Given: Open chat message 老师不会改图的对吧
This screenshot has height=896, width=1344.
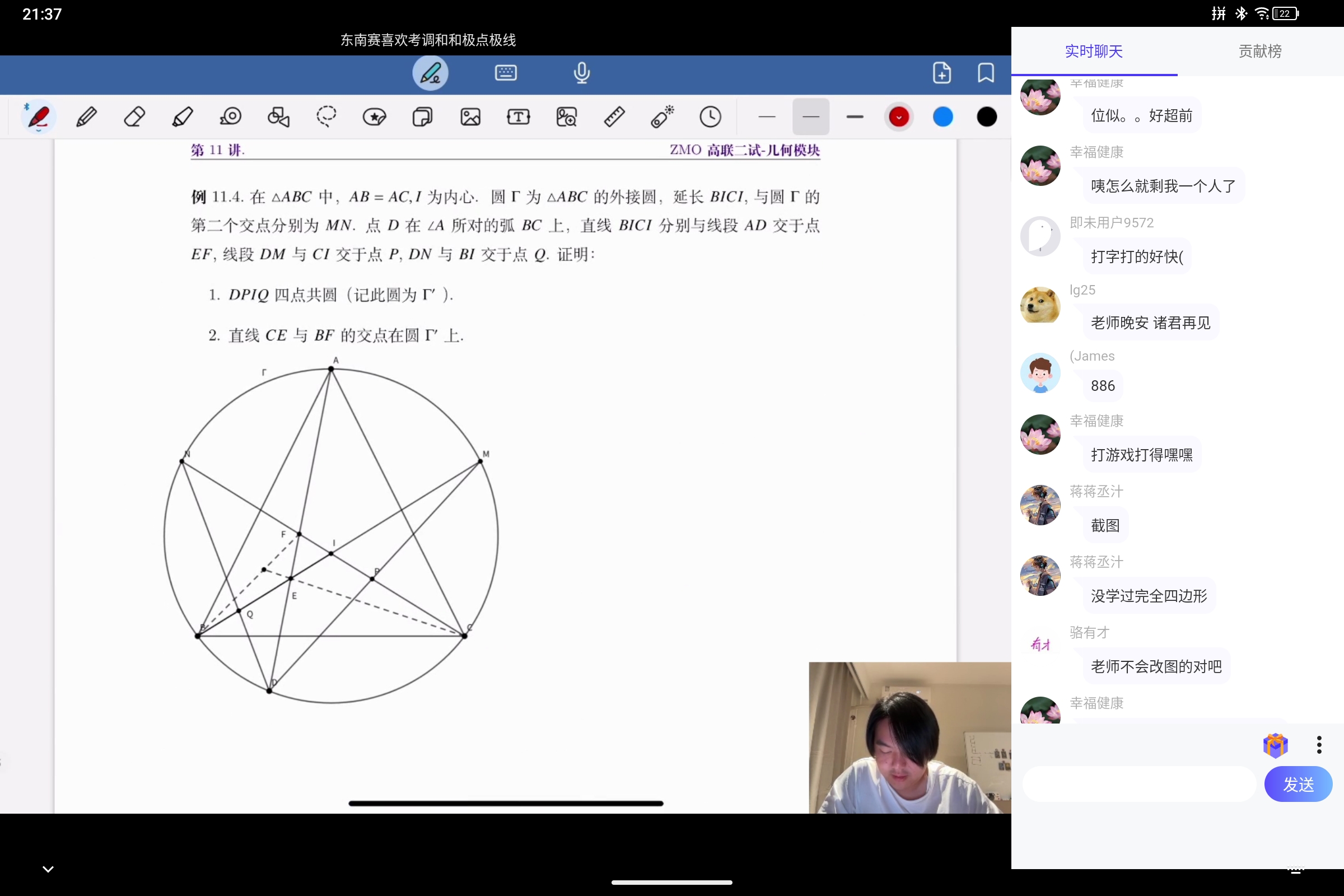Looking at the screenshot, I should coord(1156,666).
